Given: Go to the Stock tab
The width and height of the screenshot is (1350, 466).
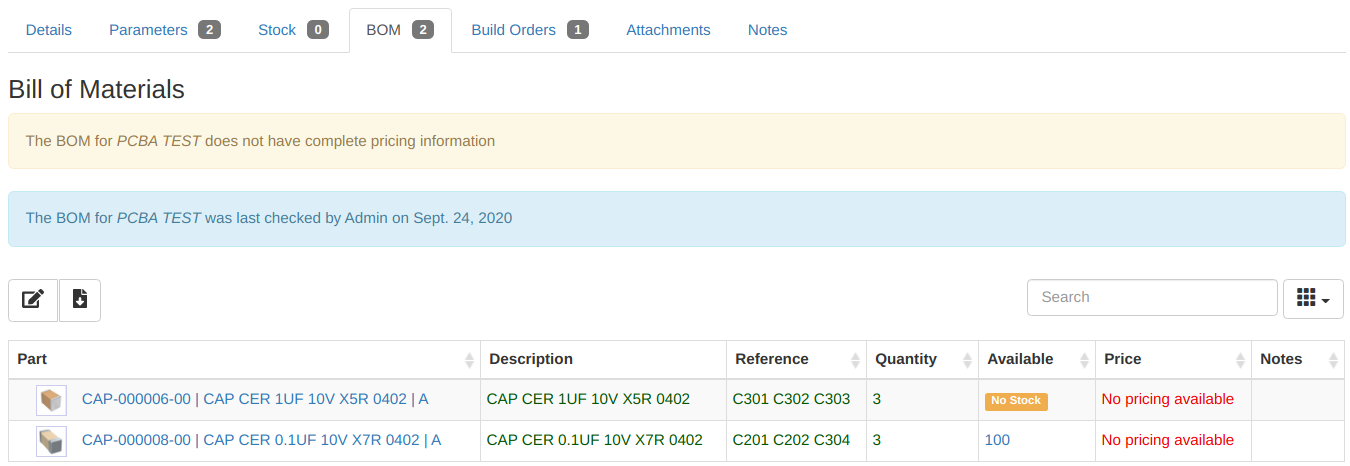Looking at the screenshot, I should click(292, 30).
